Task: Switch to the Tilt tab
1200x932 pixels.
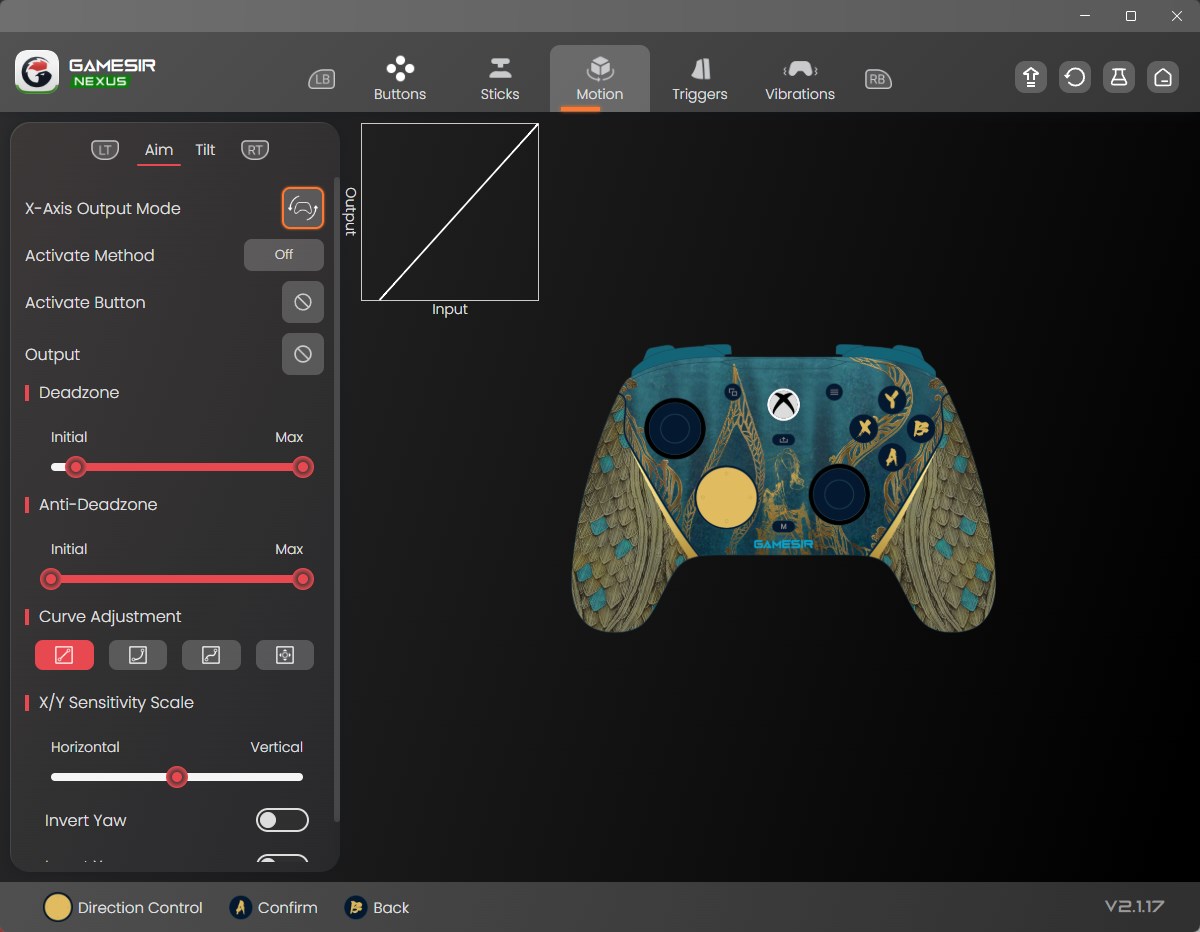Action: [205, 150]
